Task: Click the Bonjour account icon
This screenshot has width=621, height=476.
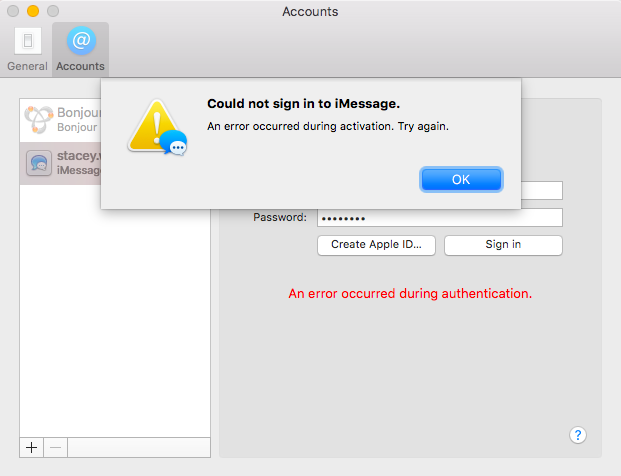Action: pyautogui.click(x=38, y=120)
